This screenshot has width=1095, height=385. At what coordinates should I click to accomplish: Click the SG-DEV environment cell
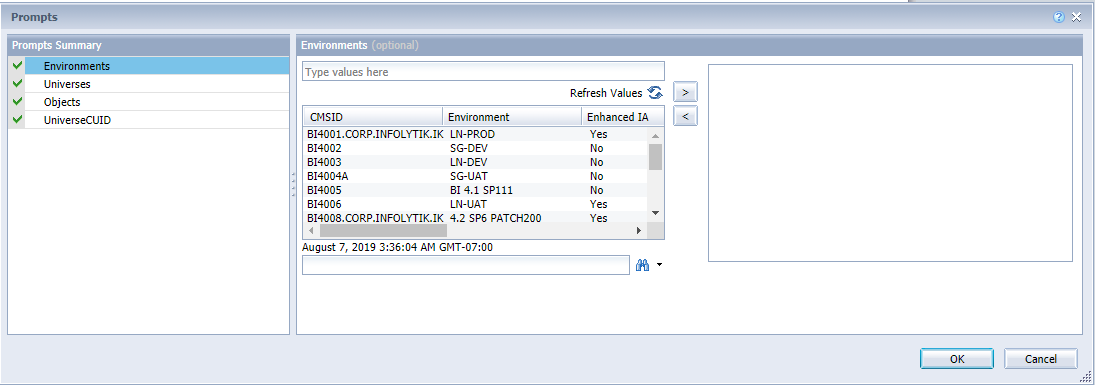pos(469,148)
